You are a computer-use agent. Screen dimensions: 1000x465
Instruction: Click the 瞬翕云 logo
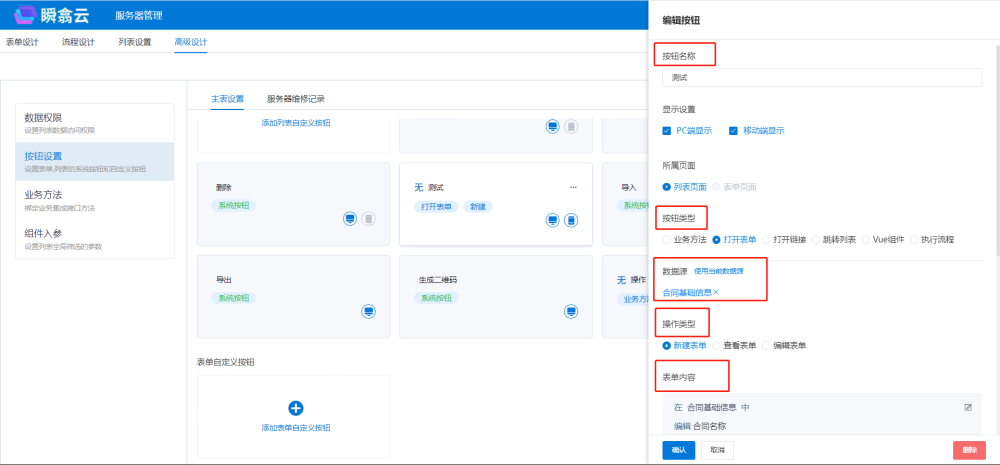pyautogui.click(x=49, y=15)
